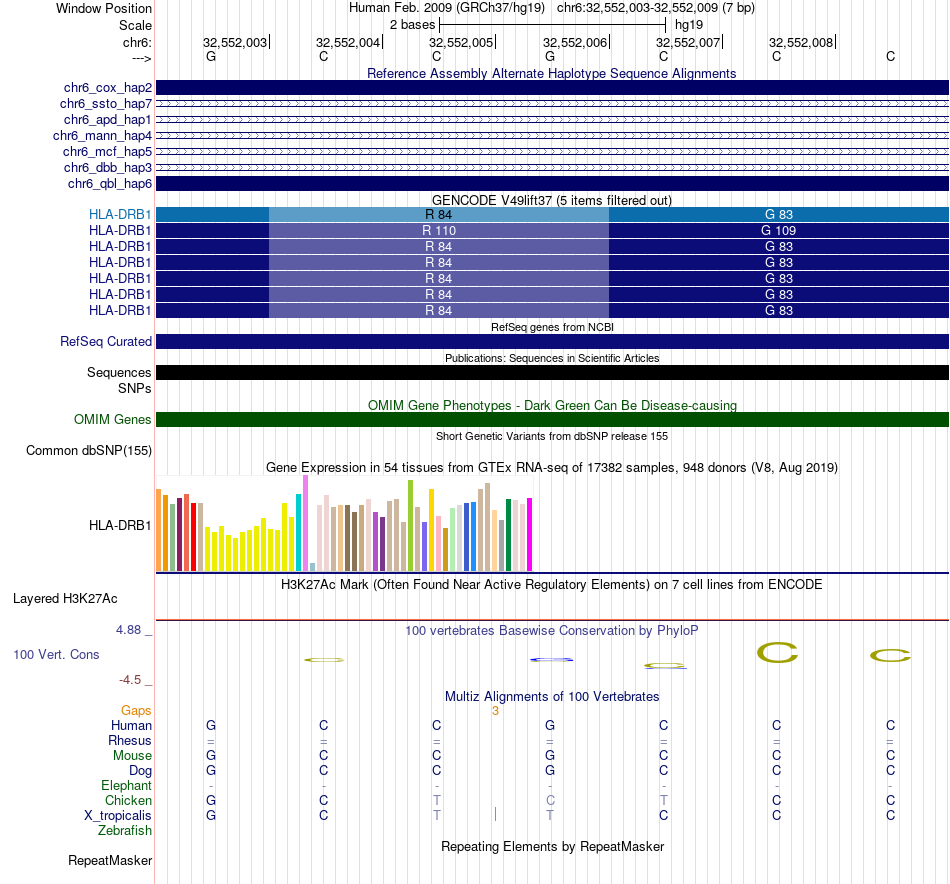Image resolution: width=950 pixels, height=884 pixels.
Task: Click R 84 in the light-blue highlighted transcript
Action: click(439, 214)
